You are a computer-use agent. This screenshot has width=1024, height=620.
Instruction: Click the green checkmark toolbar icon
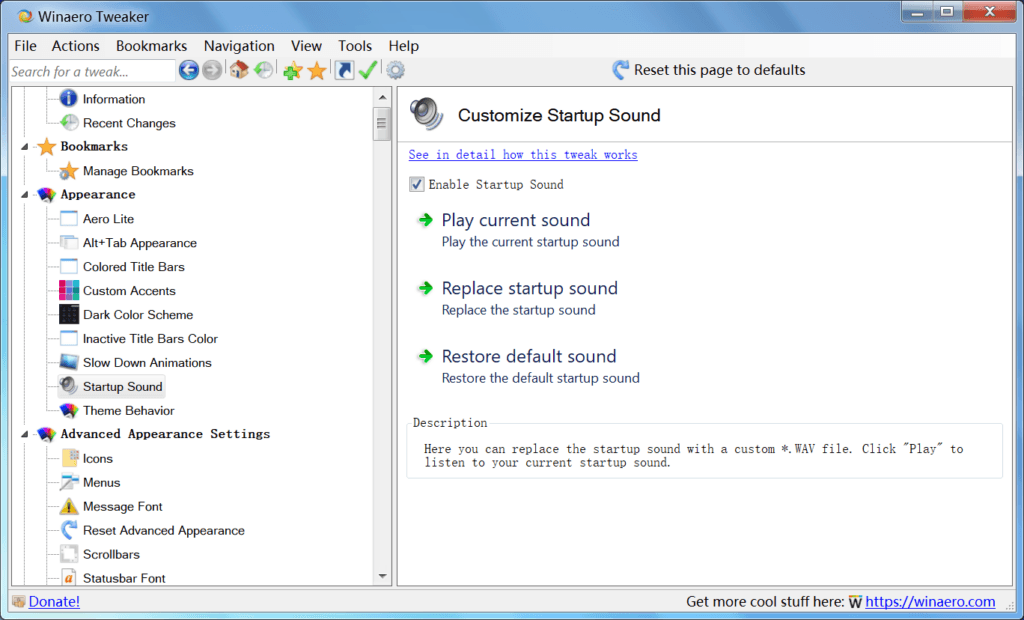(x=367, y=70)
